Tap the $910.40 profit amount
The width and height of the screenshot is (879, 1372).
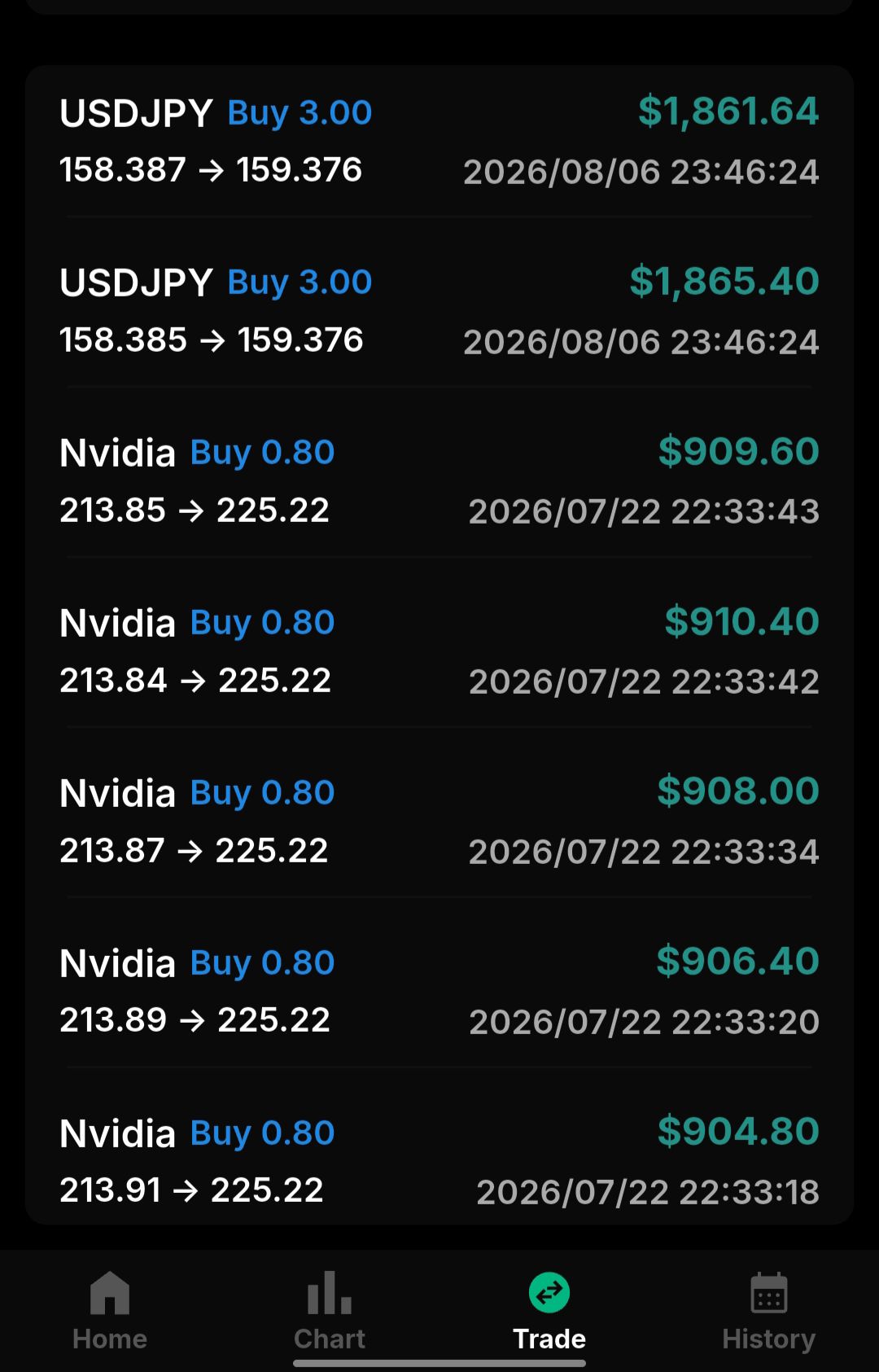point(742,622)
